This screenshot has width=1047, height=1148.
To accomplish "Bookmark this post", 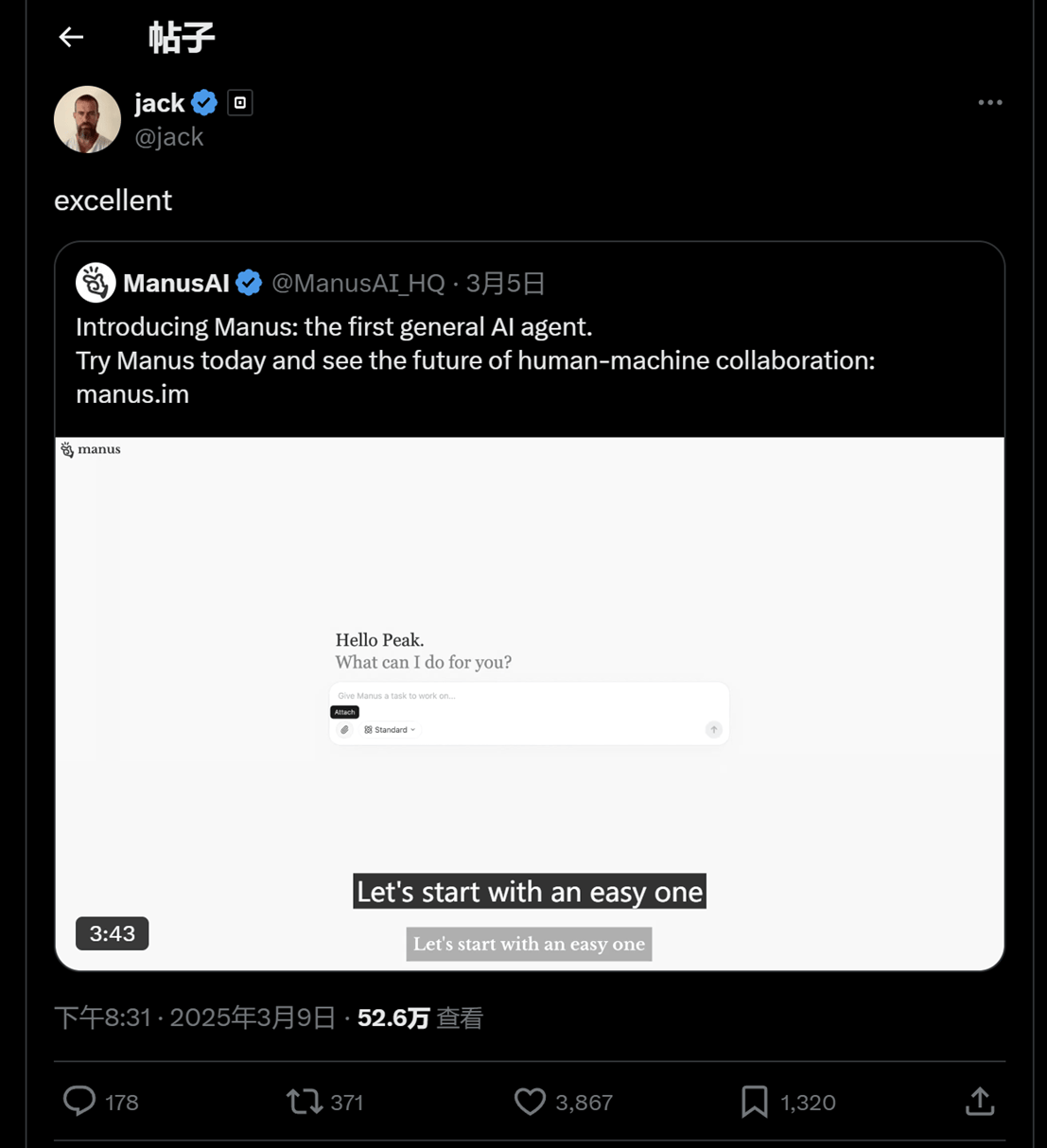I will 754,1101.
